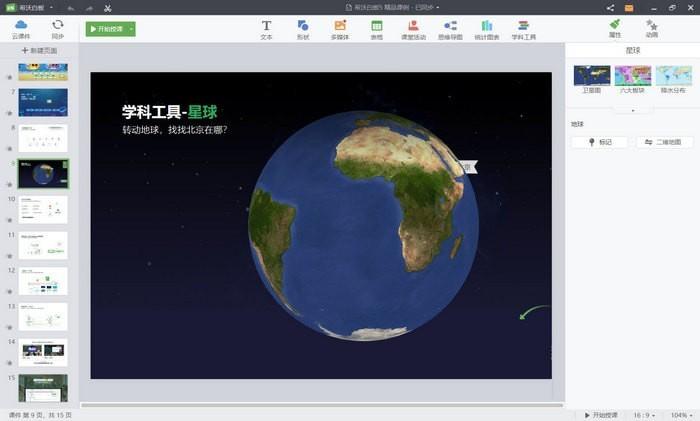Image resolution: width=700 pixels, height=421 pixels.
Task: Open the 104% zoom level dropdown
Action: click(681, 414)
